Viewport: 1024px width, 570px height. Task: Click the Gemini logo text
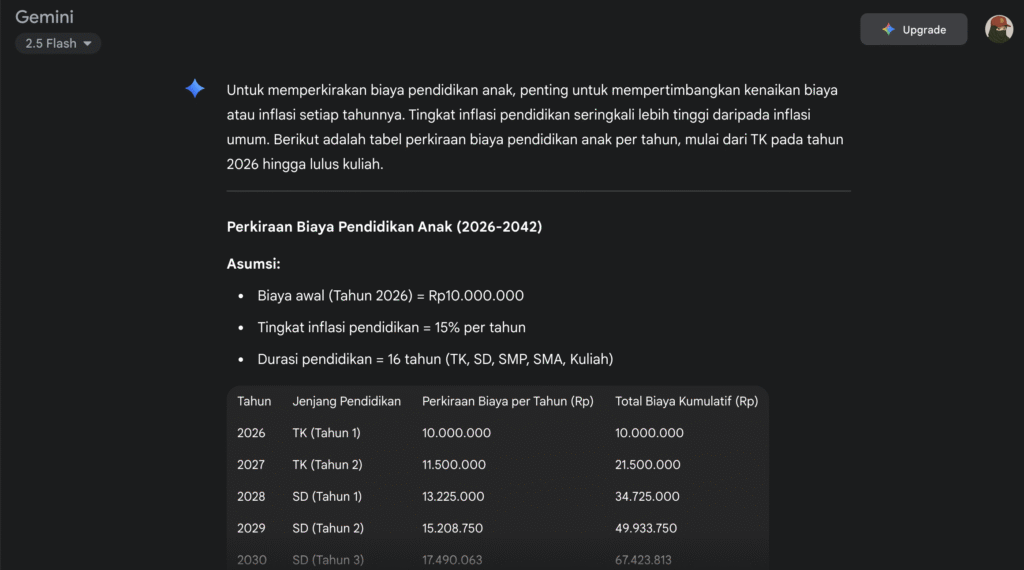point(44,17)
